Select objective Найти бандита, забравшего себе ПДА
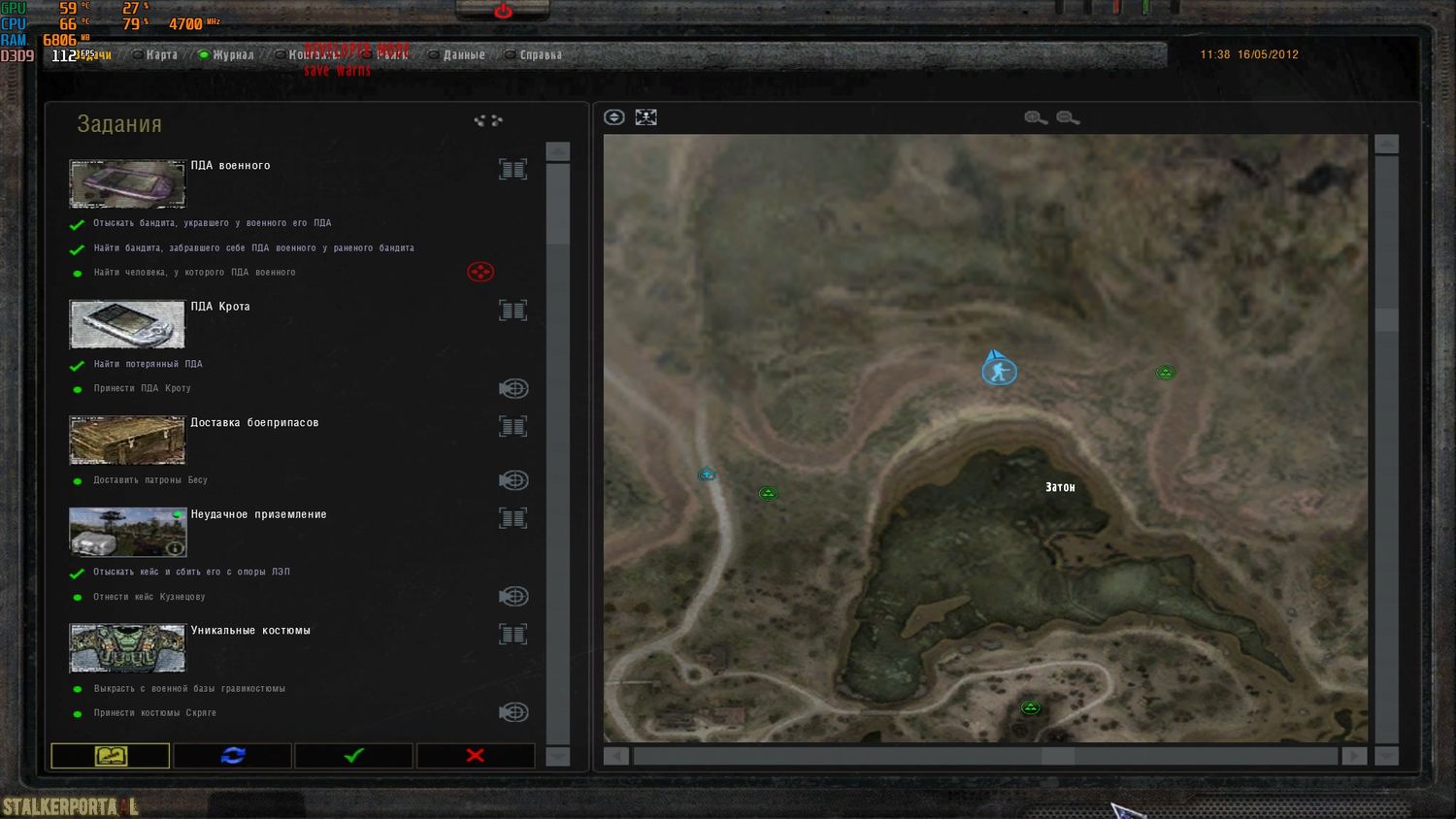 click(253, 248)
